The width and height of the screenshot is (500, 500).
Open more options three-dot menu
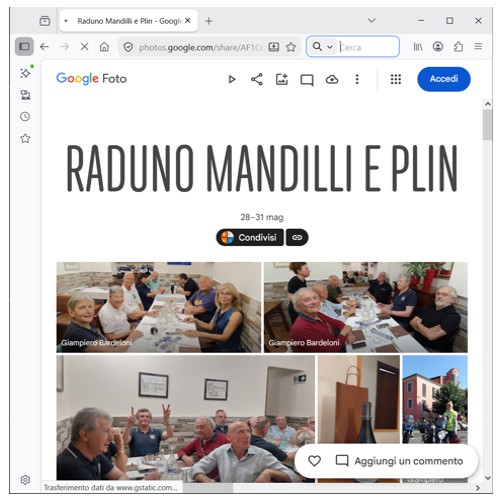(x=357, y=79)
